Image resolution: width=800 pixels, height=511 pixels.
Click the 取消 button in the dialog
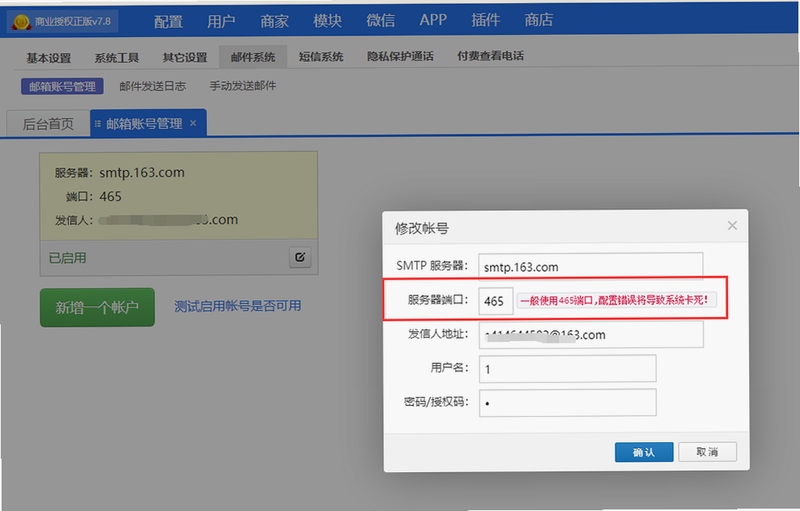[x=707, y=452]
